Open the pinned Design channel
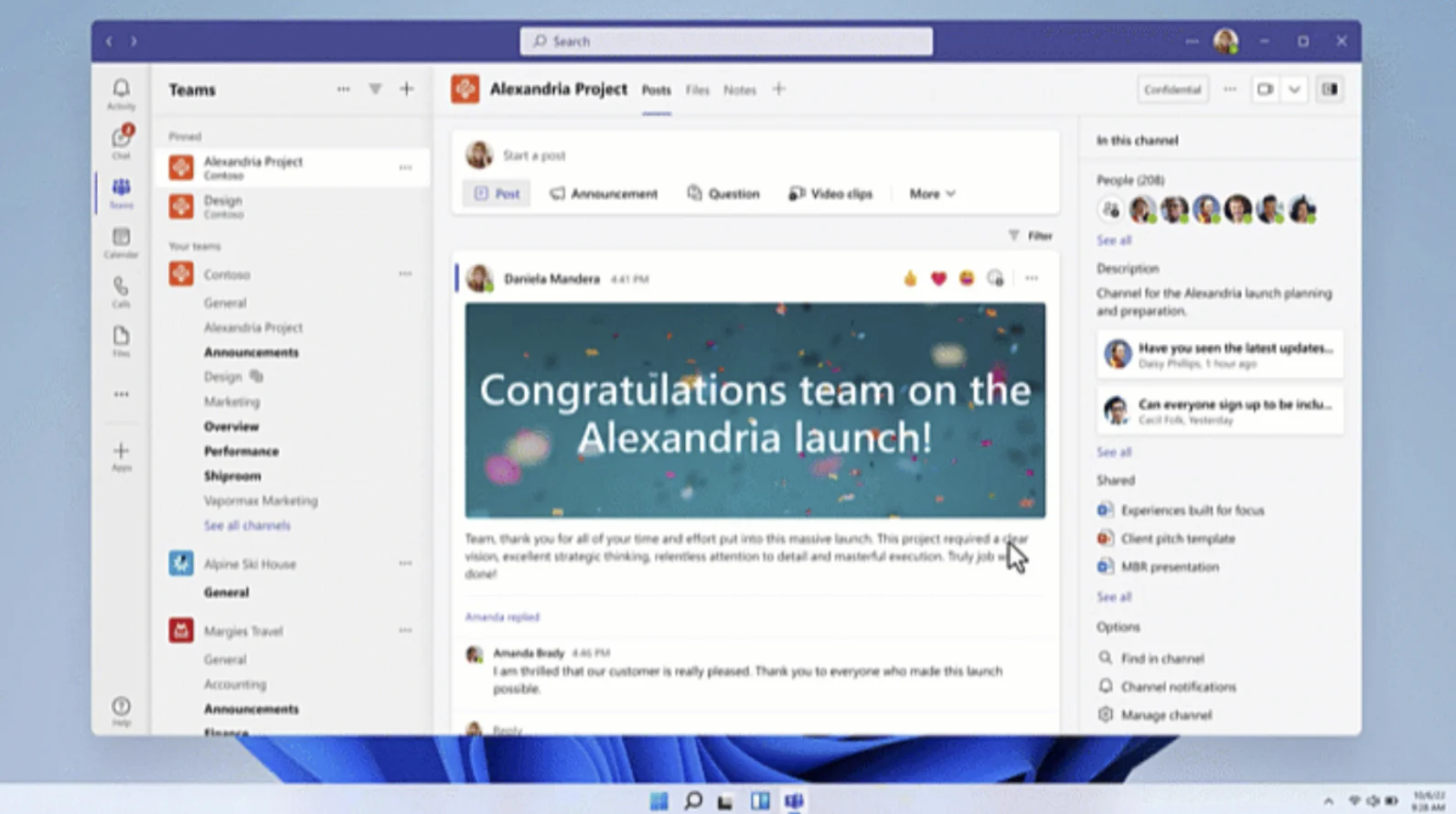This screenshot has width=1456, height=814. (293, 207)
